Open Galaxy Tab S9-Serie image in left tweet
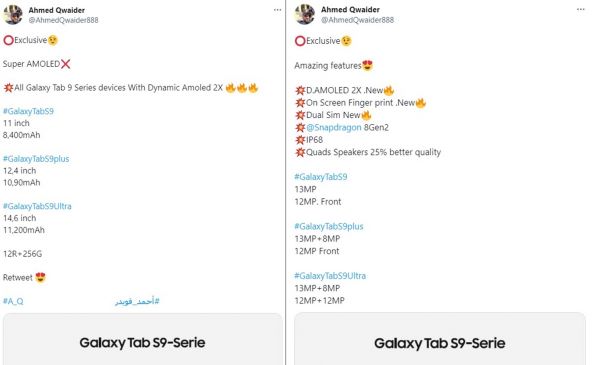 143,339
